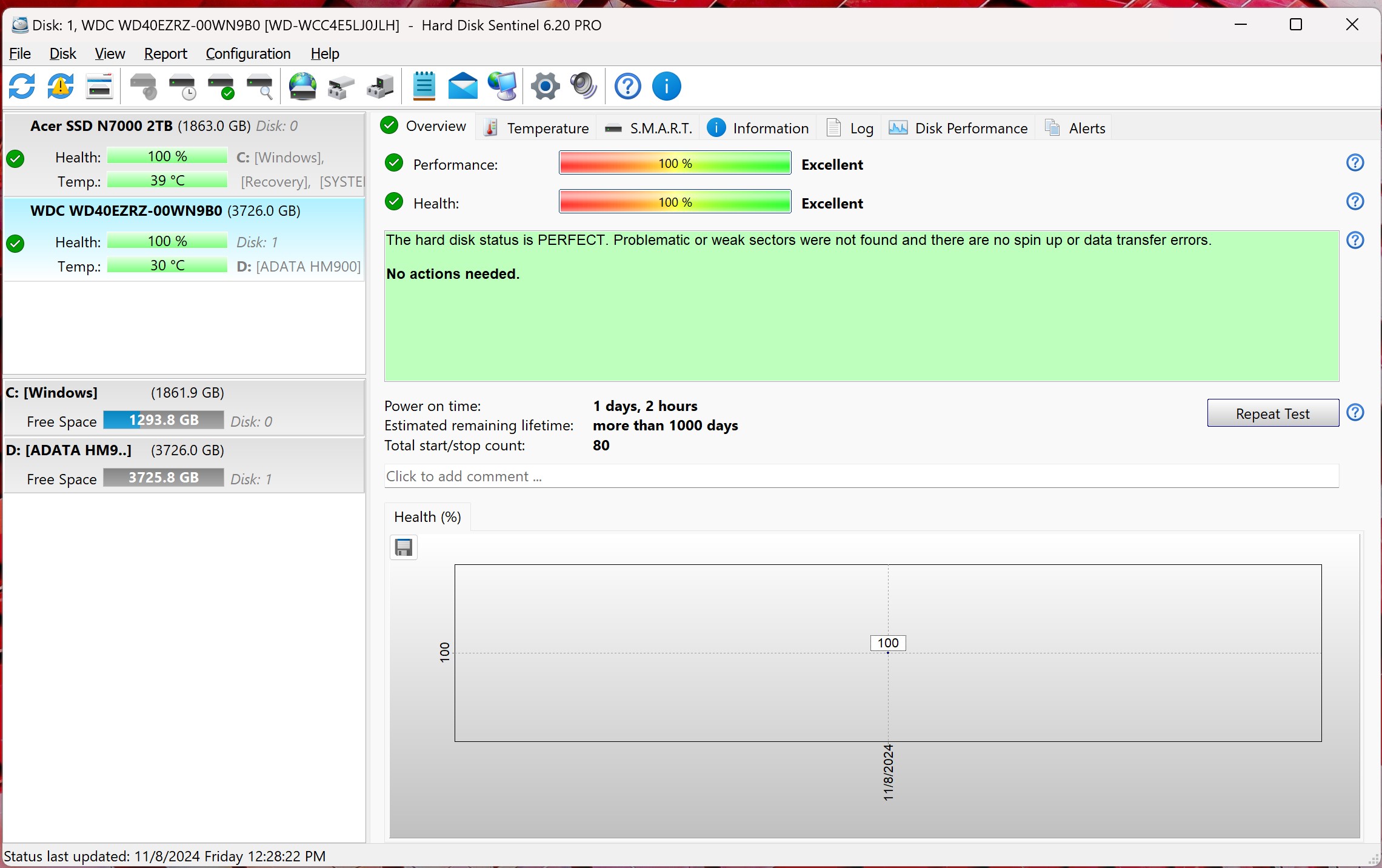Image resolution: width=1382 pixels, height=868 pixels.
Task: Click the Hard Disk Sentinel refresh icon
Action: (x=22, y=86)
